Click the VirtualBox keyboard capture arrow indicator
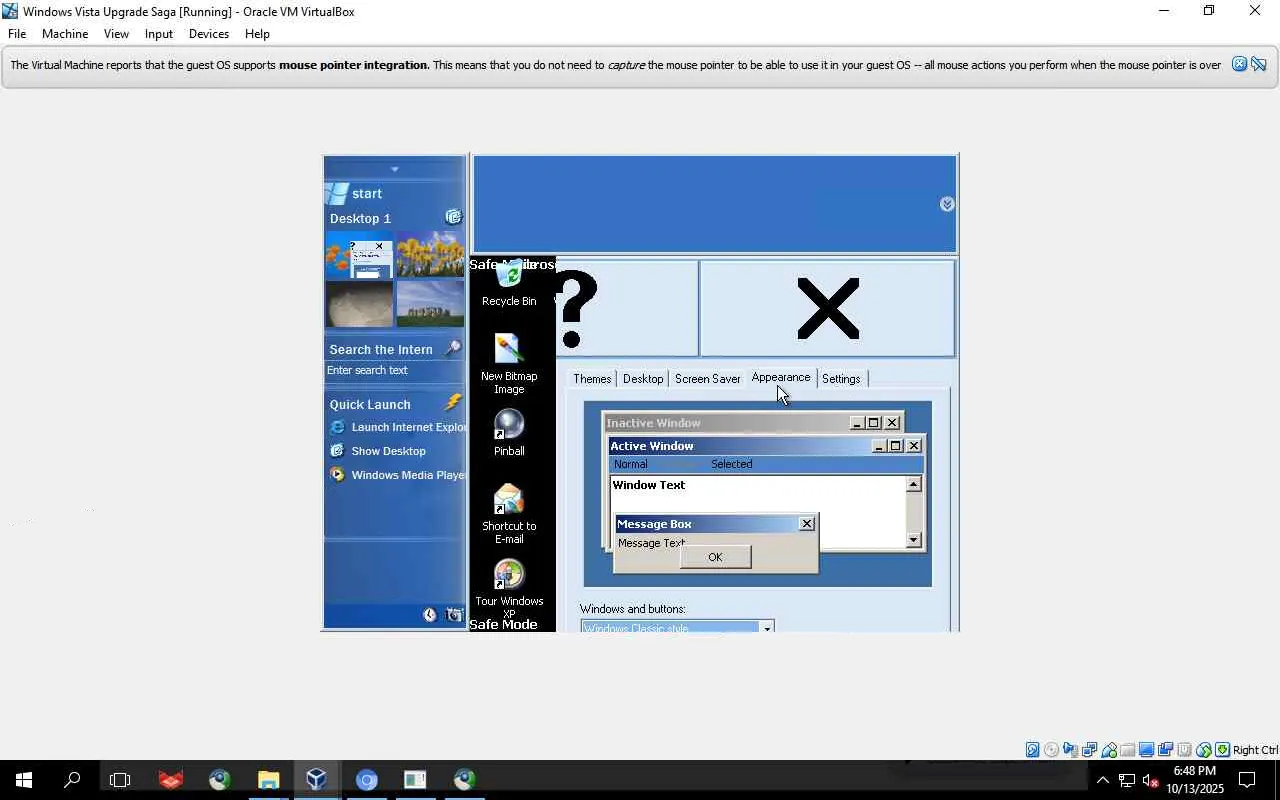The height and width of the screenshot is (800, 1280). click(x=1223, y=750)
